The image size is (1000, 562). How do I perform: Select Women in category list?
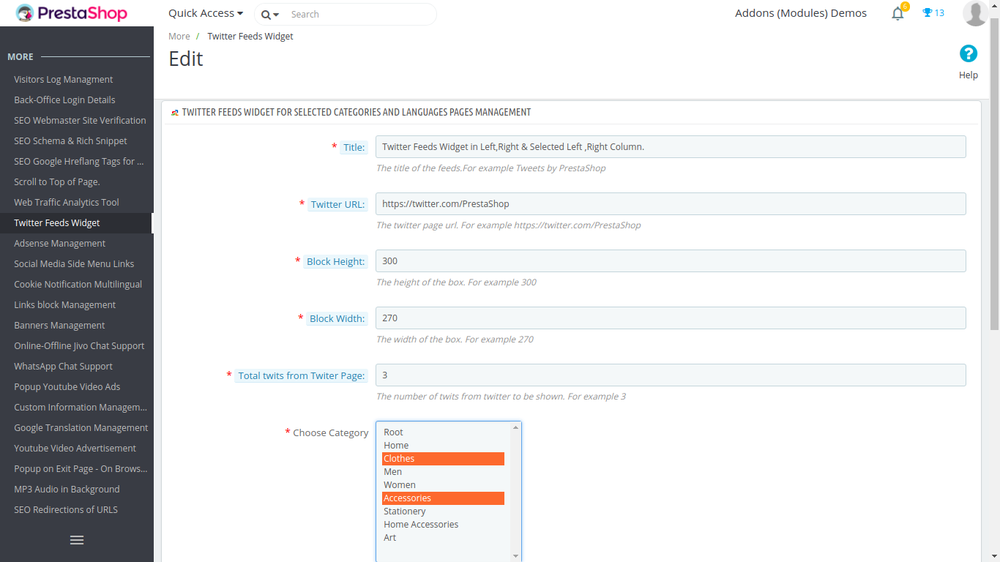(x=443, y=485)
